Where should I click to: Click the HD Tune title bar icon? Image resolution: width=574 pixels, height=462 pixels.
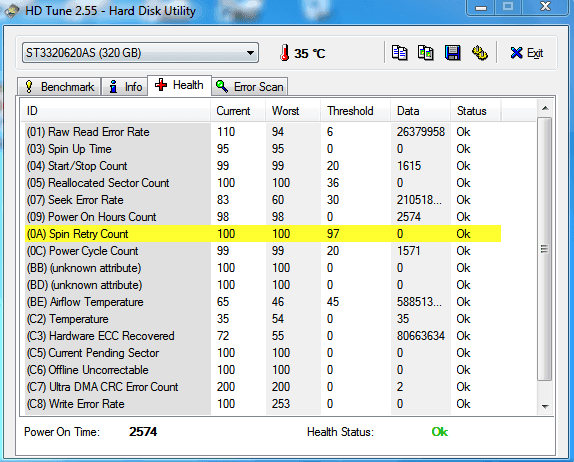coord(12,11)
